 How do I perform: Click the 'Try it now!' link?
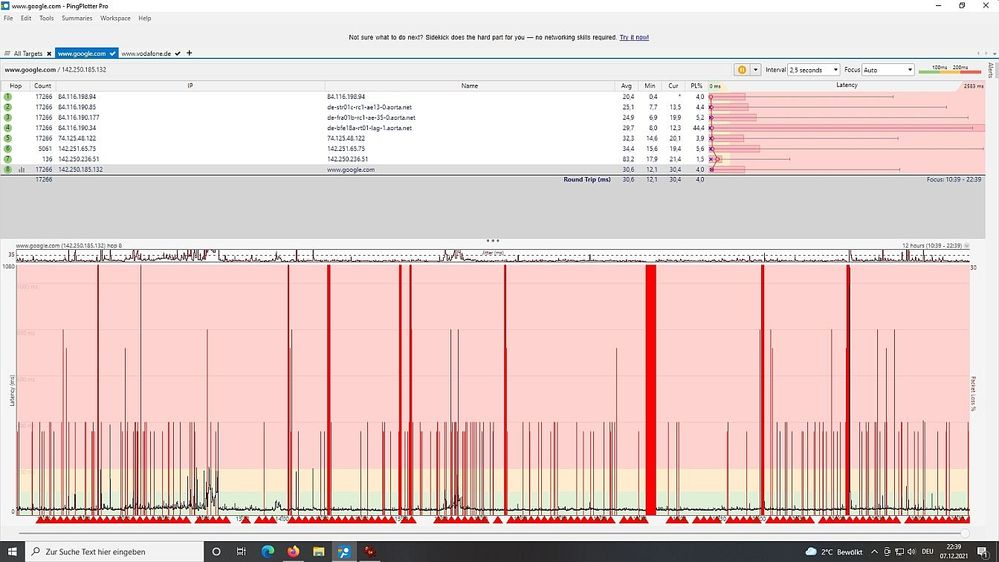(634, 37)
